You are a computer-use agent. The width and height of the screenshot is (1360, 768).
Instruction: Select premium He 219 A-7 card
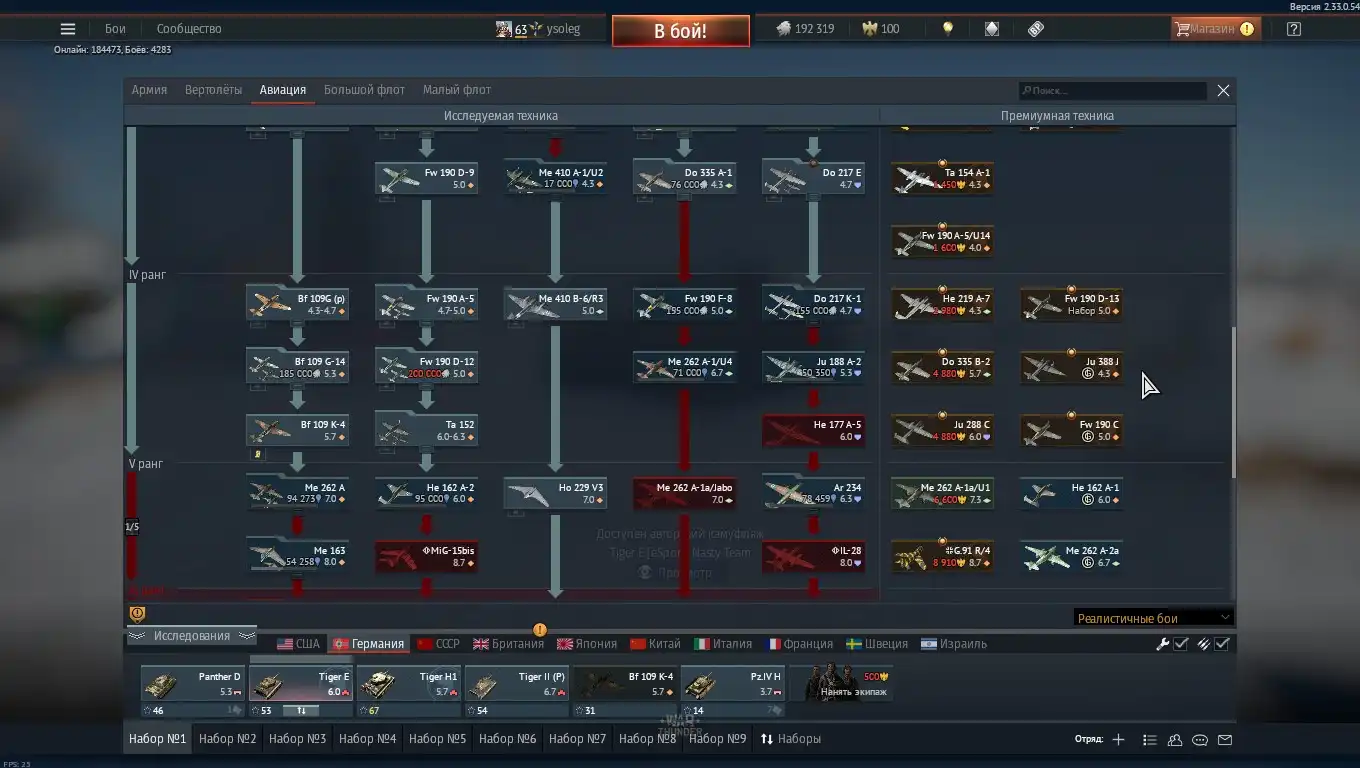[x=942, y=304]
